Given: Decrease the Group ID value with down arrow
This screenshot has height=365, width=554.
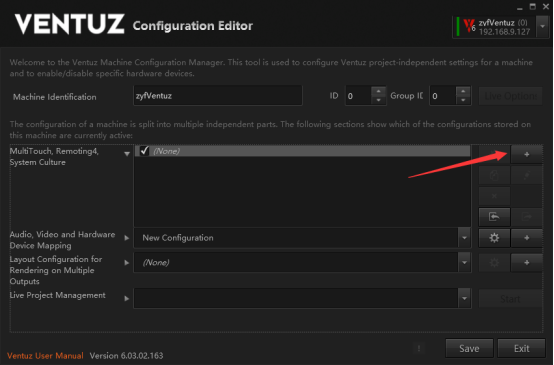Looking at the screenshot, I should [x=463, y=100].
